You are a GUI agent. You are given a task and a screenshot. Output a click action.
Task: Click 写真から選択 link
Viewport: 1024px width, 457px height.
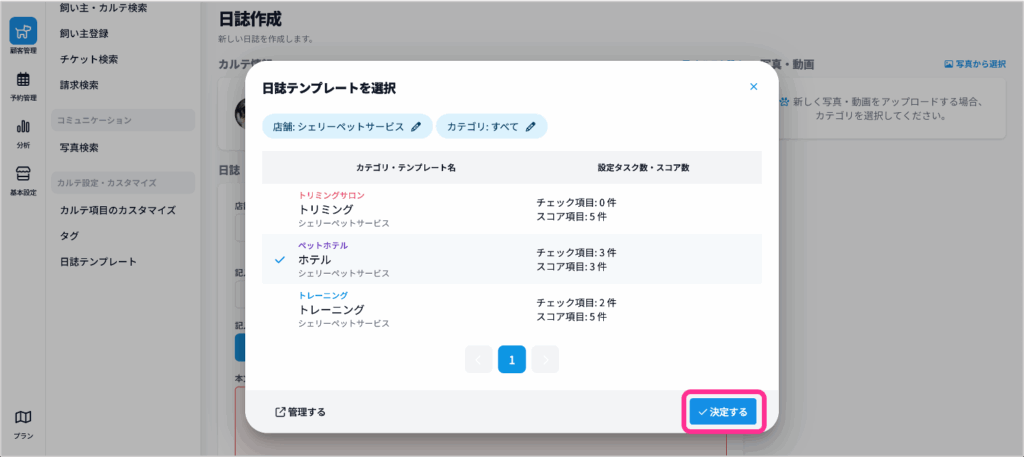[x=975, y=64]
